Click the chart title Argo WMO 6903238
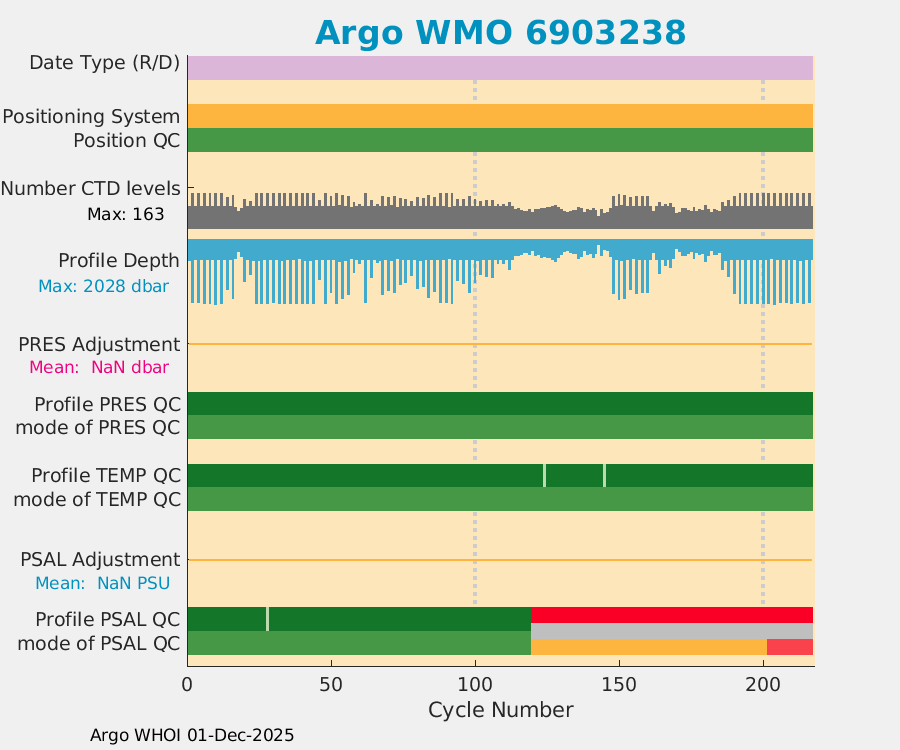This screenshot has width=900, height=750. point(500,33)
